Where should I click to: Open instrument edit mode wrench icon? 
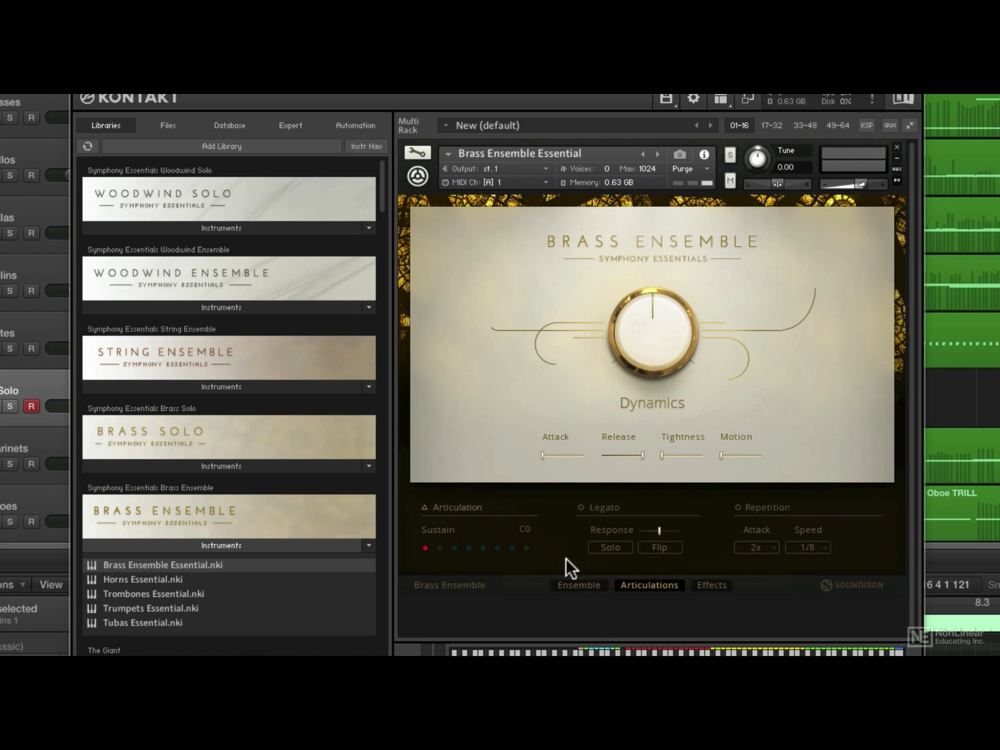click(x=417, y=152)
